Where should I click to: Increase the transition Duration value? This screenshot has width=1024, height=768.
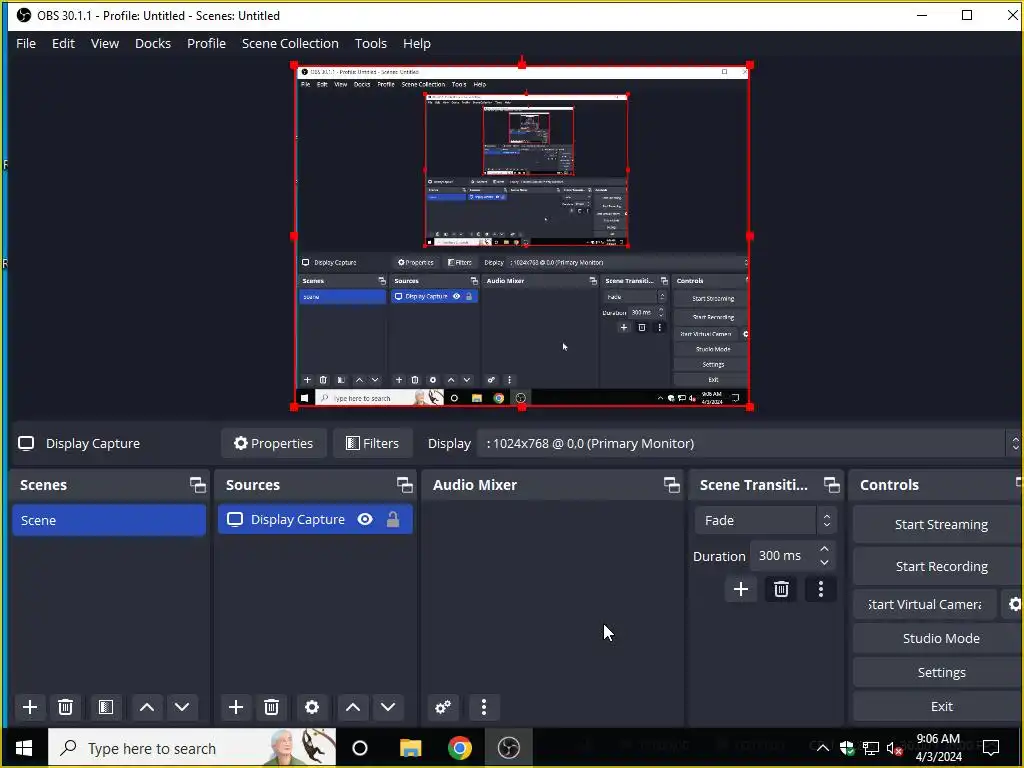pyautogui.click(x=824, y=549)
